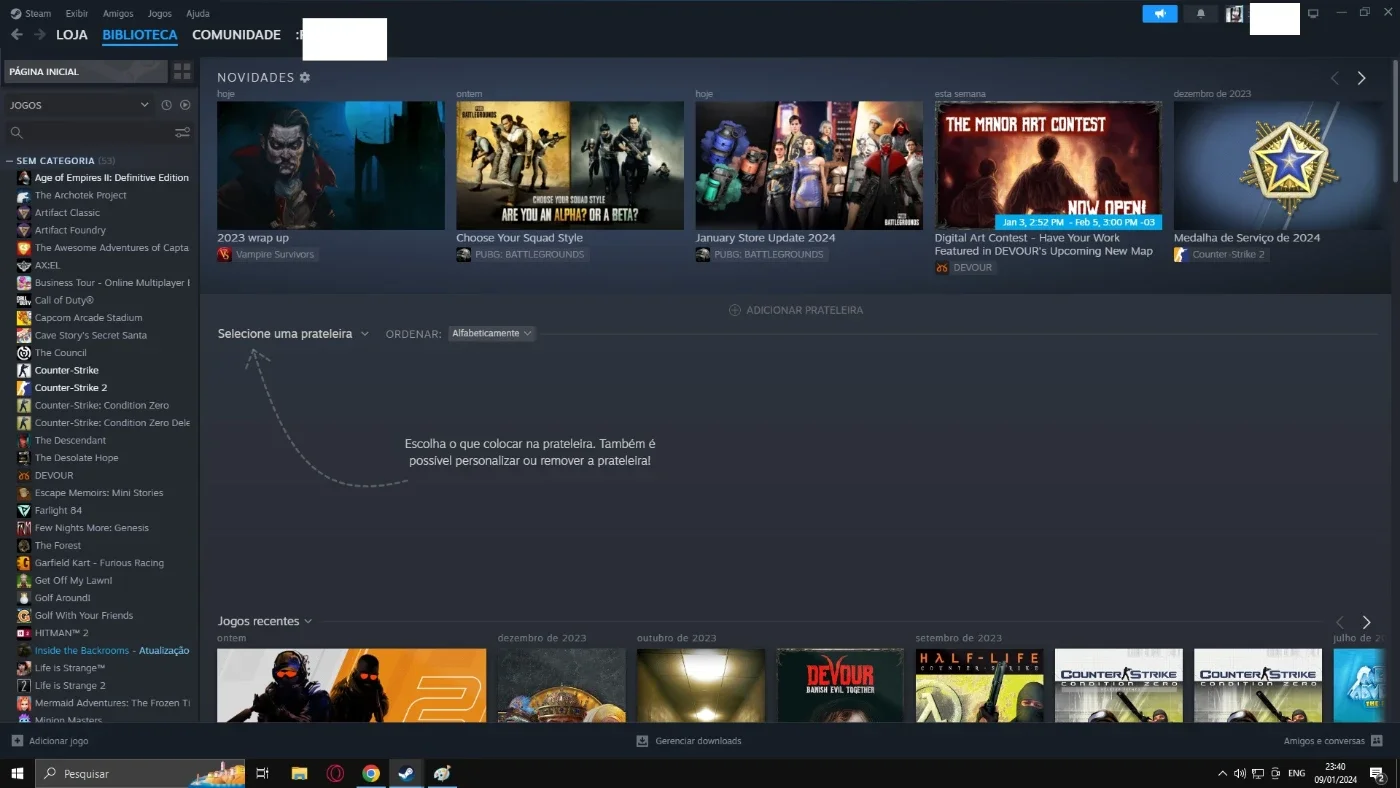The height and width of the screenshot is (788, 1400).
Task: Click the DEVOUR tag under art contest
Action: pyautogui.click(x=965, y=268)
